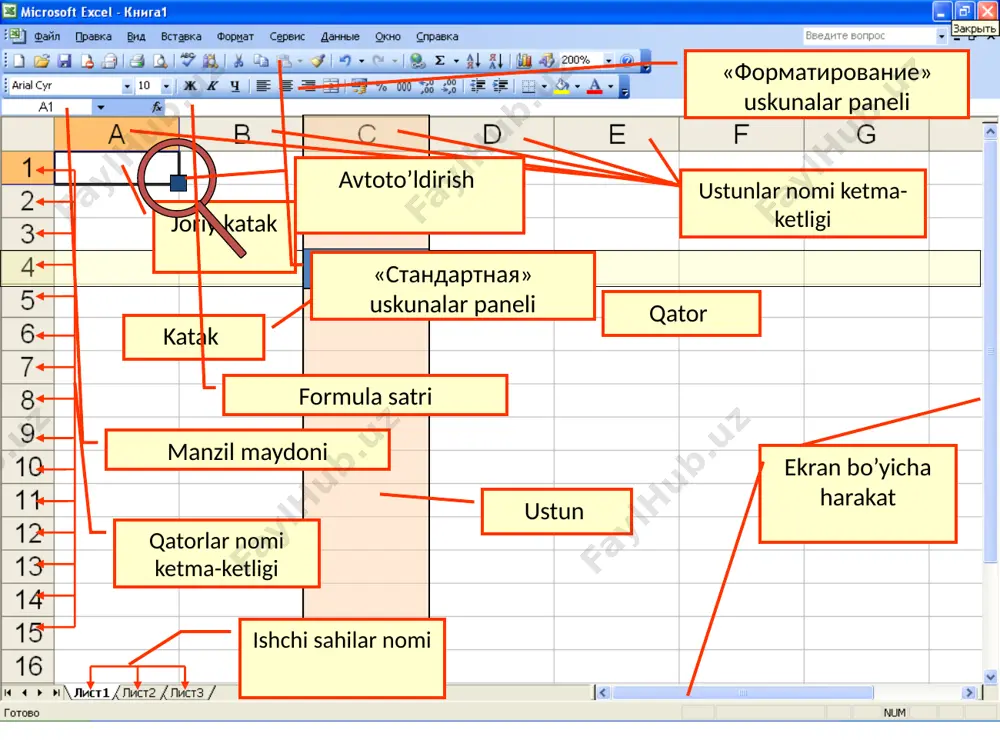Click the Print icon in the toolbar
Screen dimensions: 1000x750
coord(136,61)
